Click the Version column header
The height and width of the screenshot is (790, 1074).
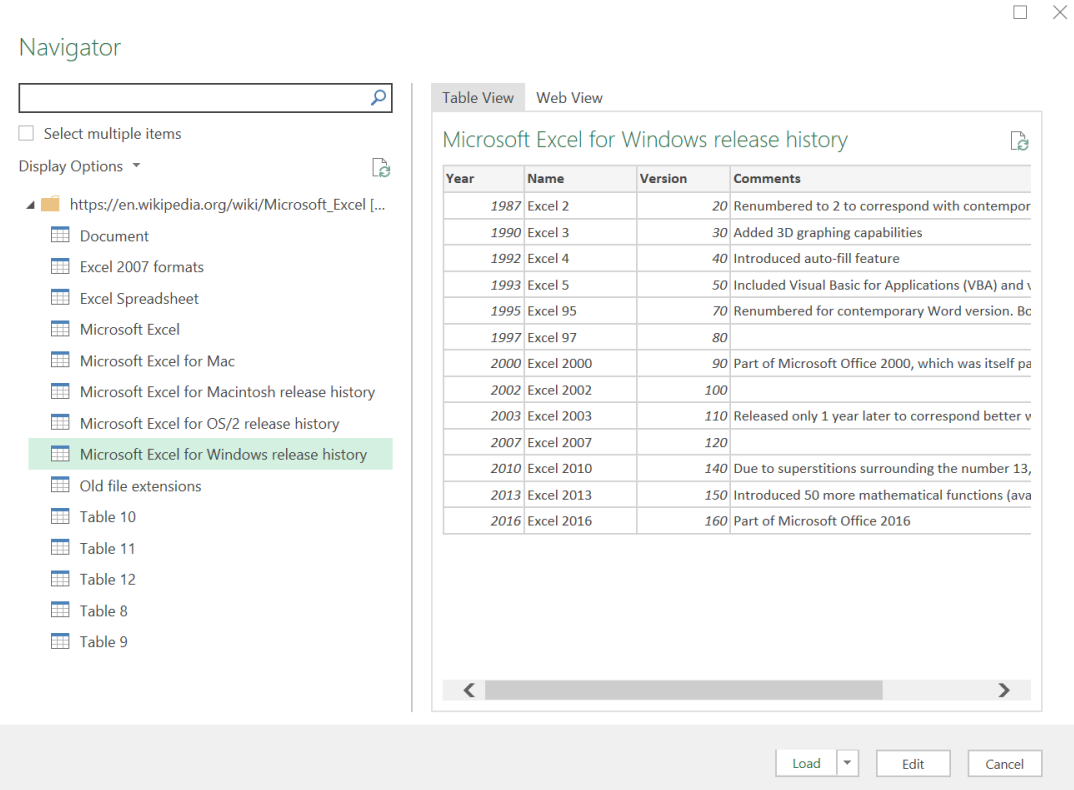coord(683,179)
